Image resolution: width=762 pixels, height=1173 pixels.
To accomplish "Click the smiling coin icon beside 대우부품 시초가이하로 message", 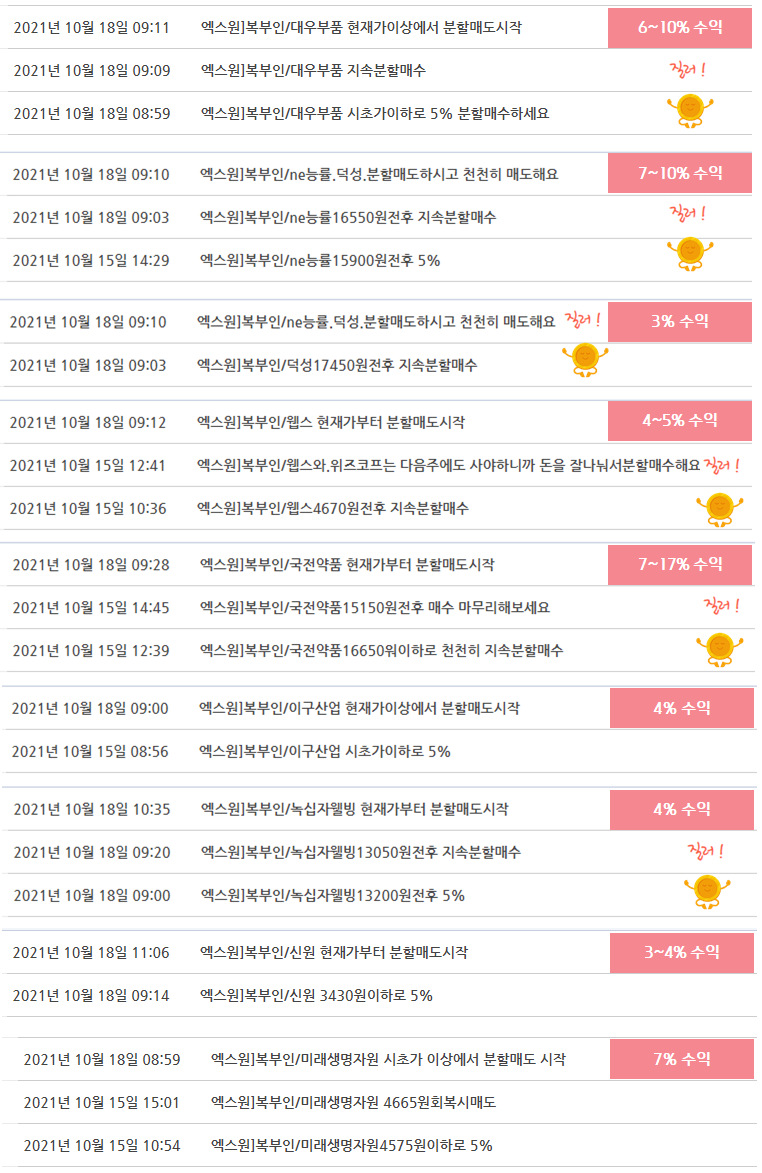I will click(690, 111).
